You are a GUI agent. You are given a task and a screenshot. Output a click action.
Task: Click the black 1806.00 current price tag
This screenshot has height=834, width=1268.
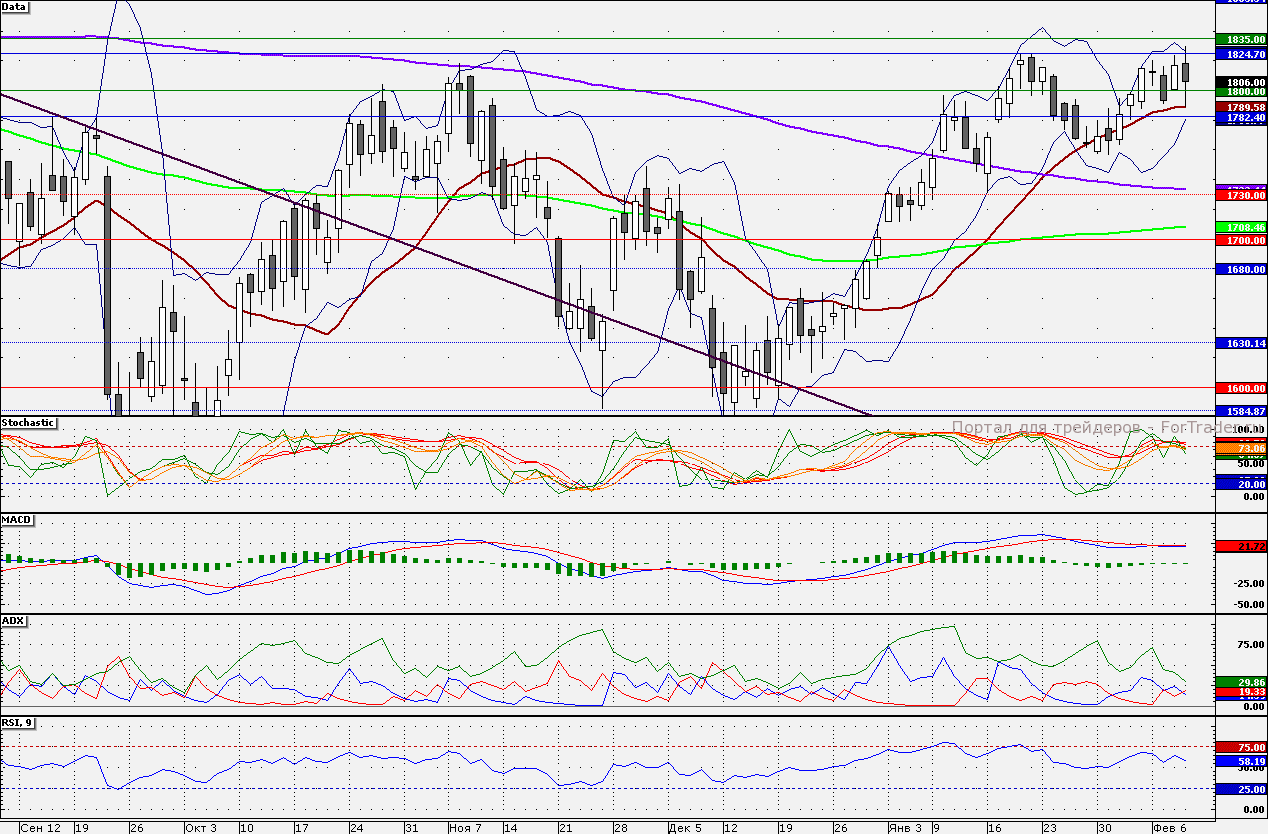pos(1239,82)
